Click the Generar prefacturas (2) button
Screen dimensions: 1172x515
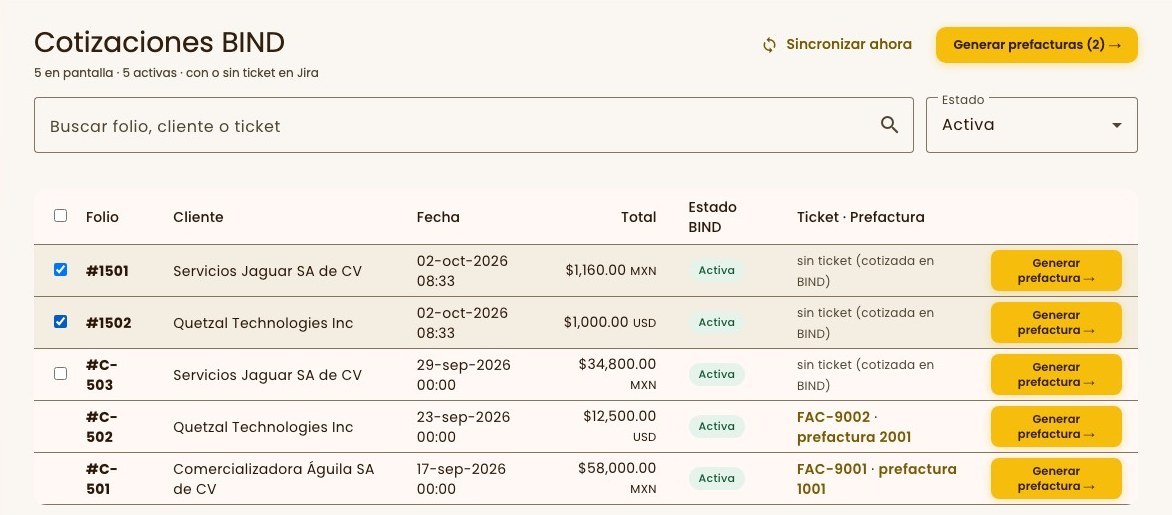click(1037, 45)
